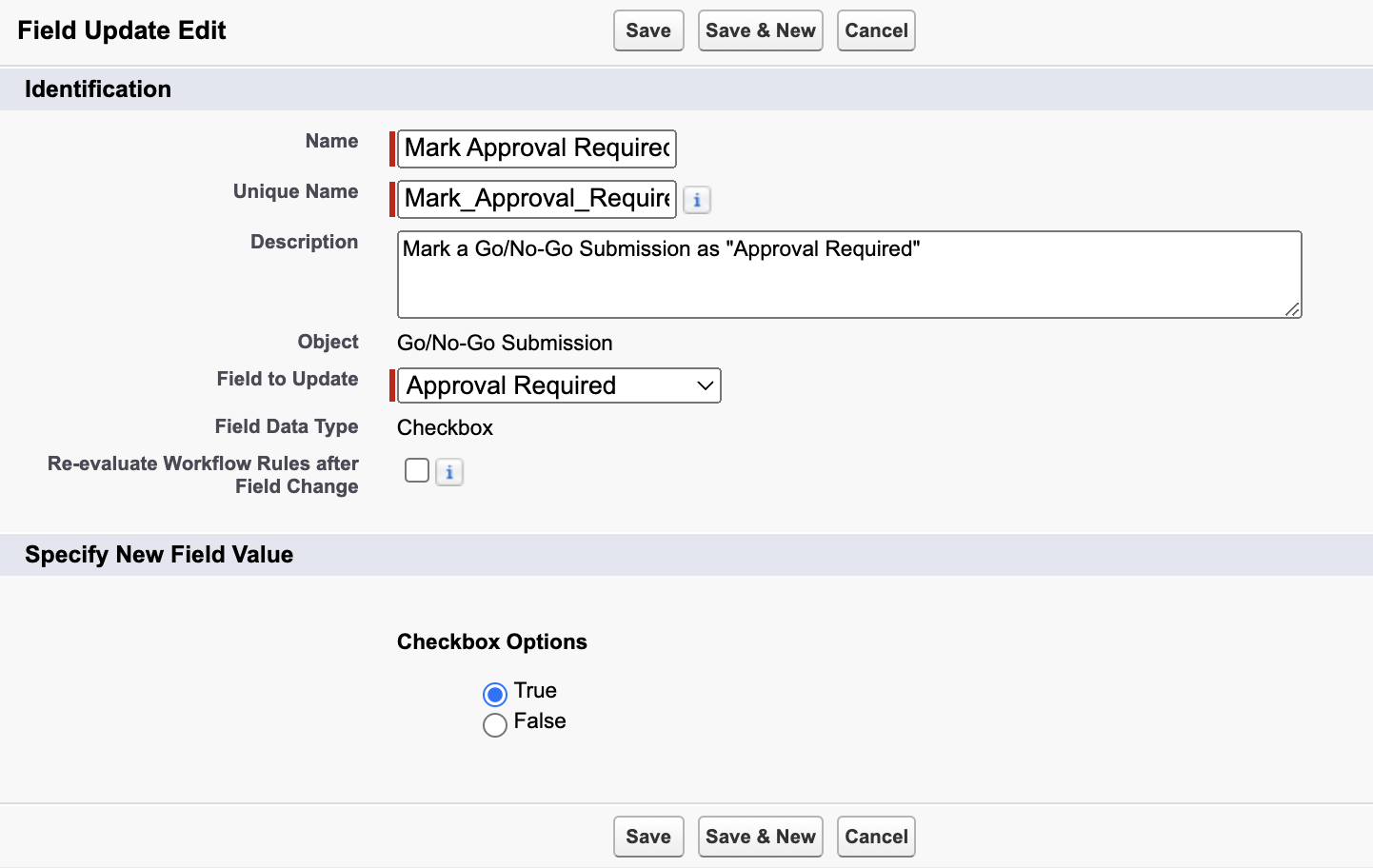Screen dimensions: 1373x868
Task: Click inside the Name field
Action: [535, 148]
